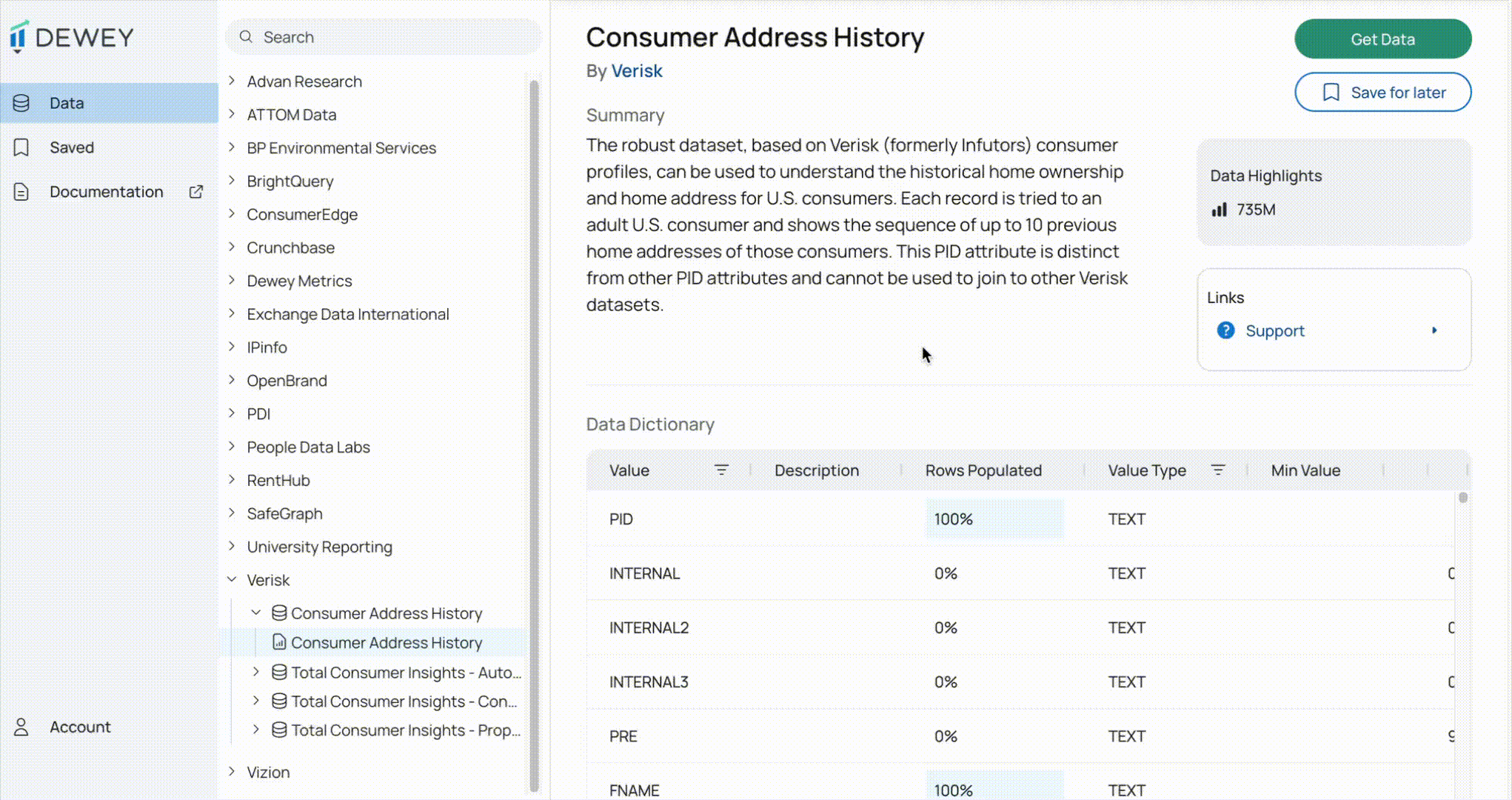This screenshot has height=800, width=1512.
Task: Open the Account menu item
Action: point(109,727)
